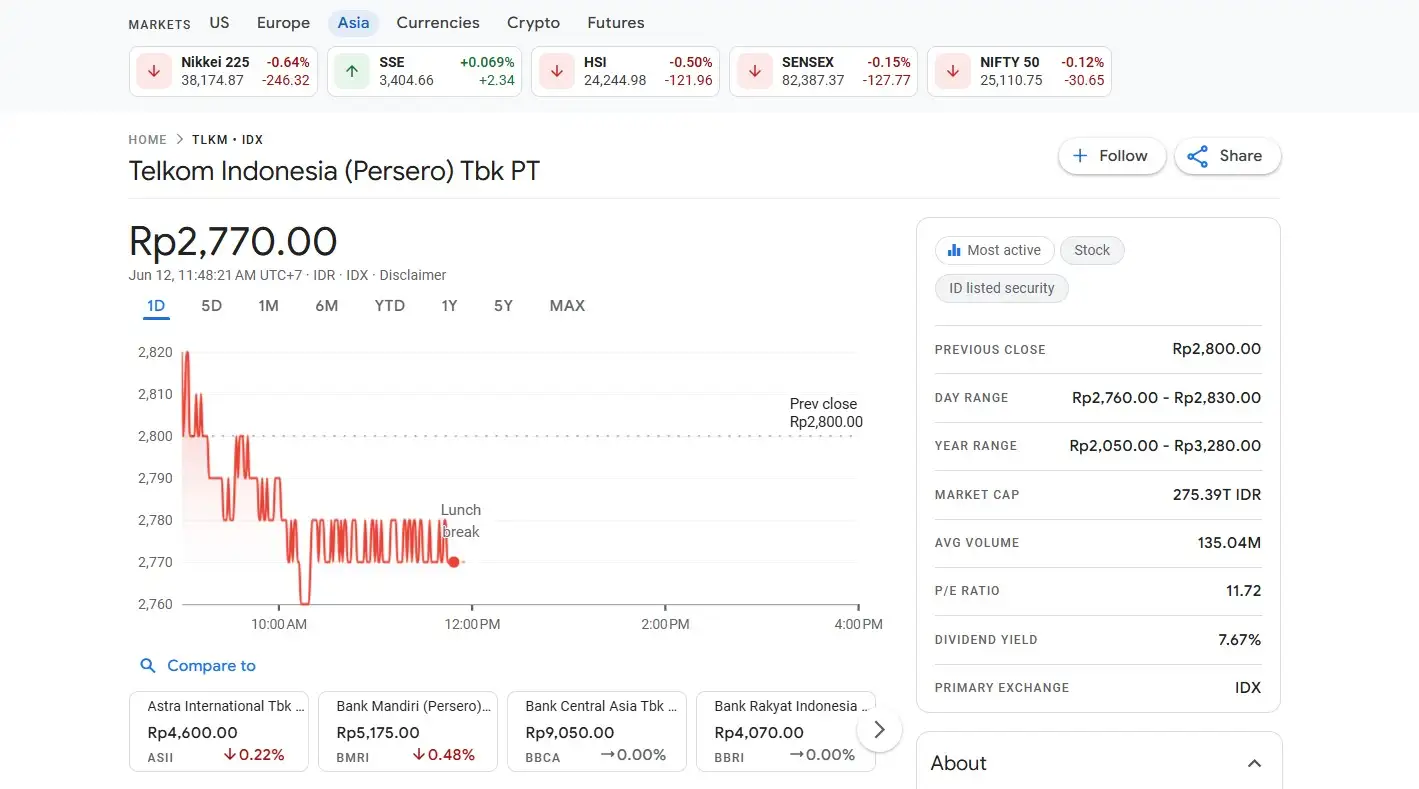The image size is (1419, 789).
Task: Click the NIFTY 50 down arrow icon
Action: tap(952, 72)
